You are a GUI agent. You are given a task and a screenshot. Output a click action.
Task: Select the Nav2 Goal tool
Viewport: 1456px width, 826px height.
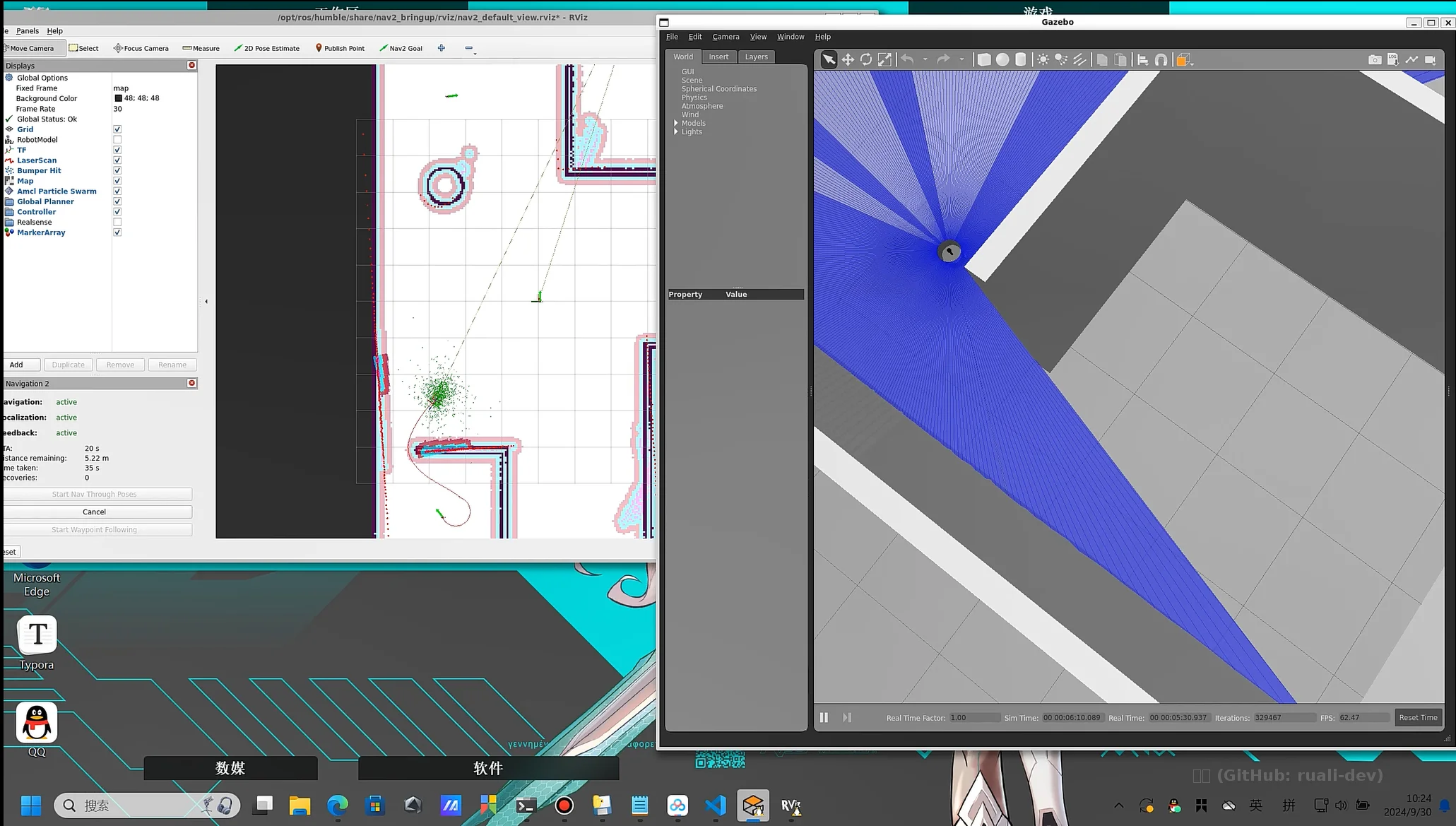(401, 48)
